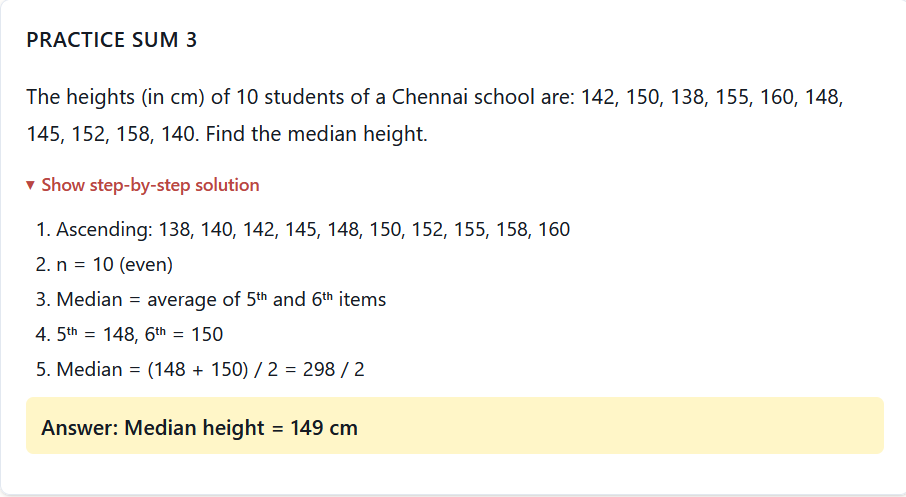906x497 pixels.
Task: Click step 2 'n = 10 (even)'
Action: click(114, 265)
